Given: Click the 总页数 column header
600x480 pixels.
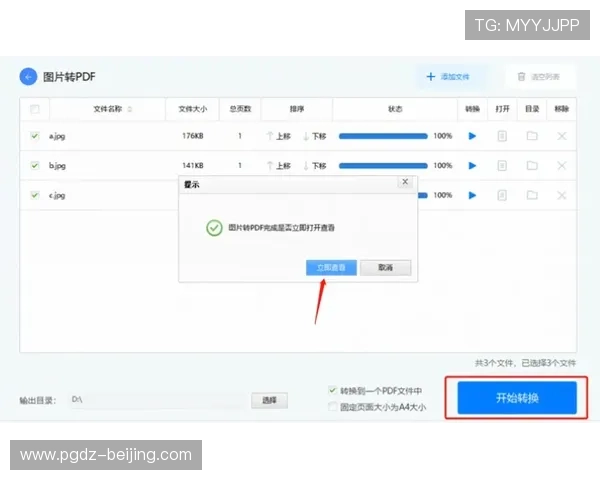Looking at the screenshot, I should 240,109.
